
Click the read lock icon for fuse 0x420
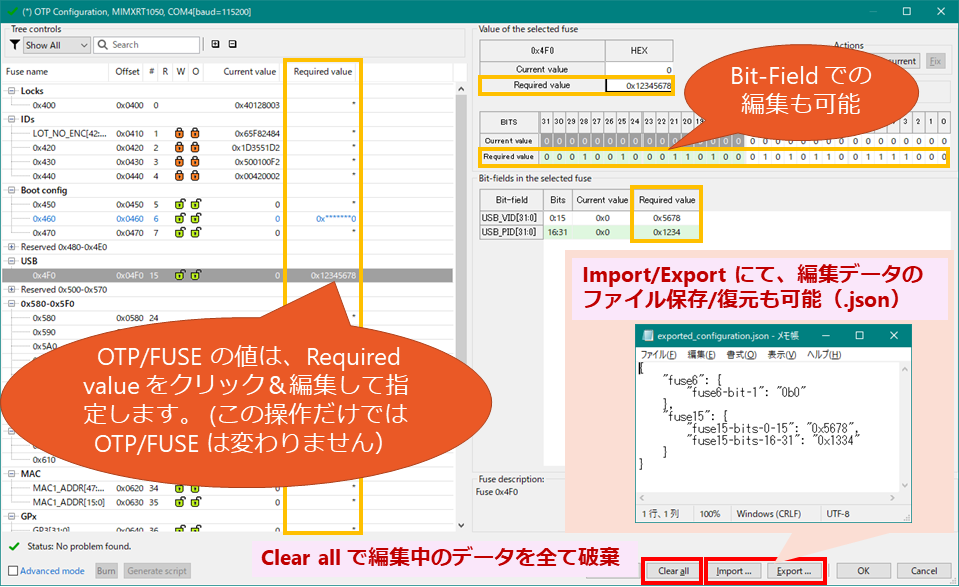pyautogui.click(x=180, y=147)
